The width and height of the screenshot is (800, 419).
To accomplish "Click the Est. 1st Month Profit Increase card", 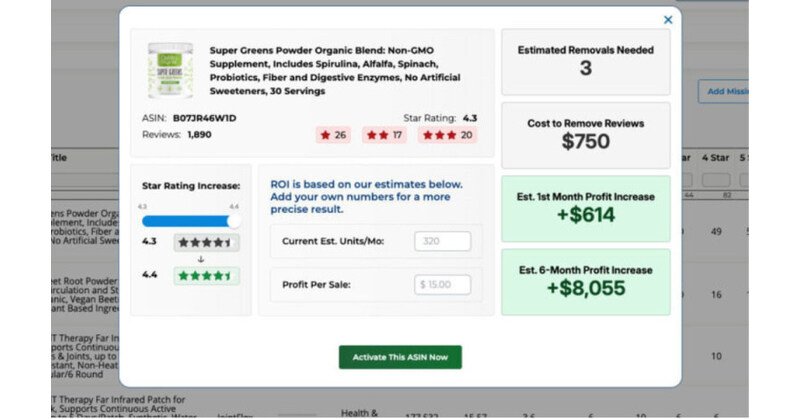I will (585, 207).
